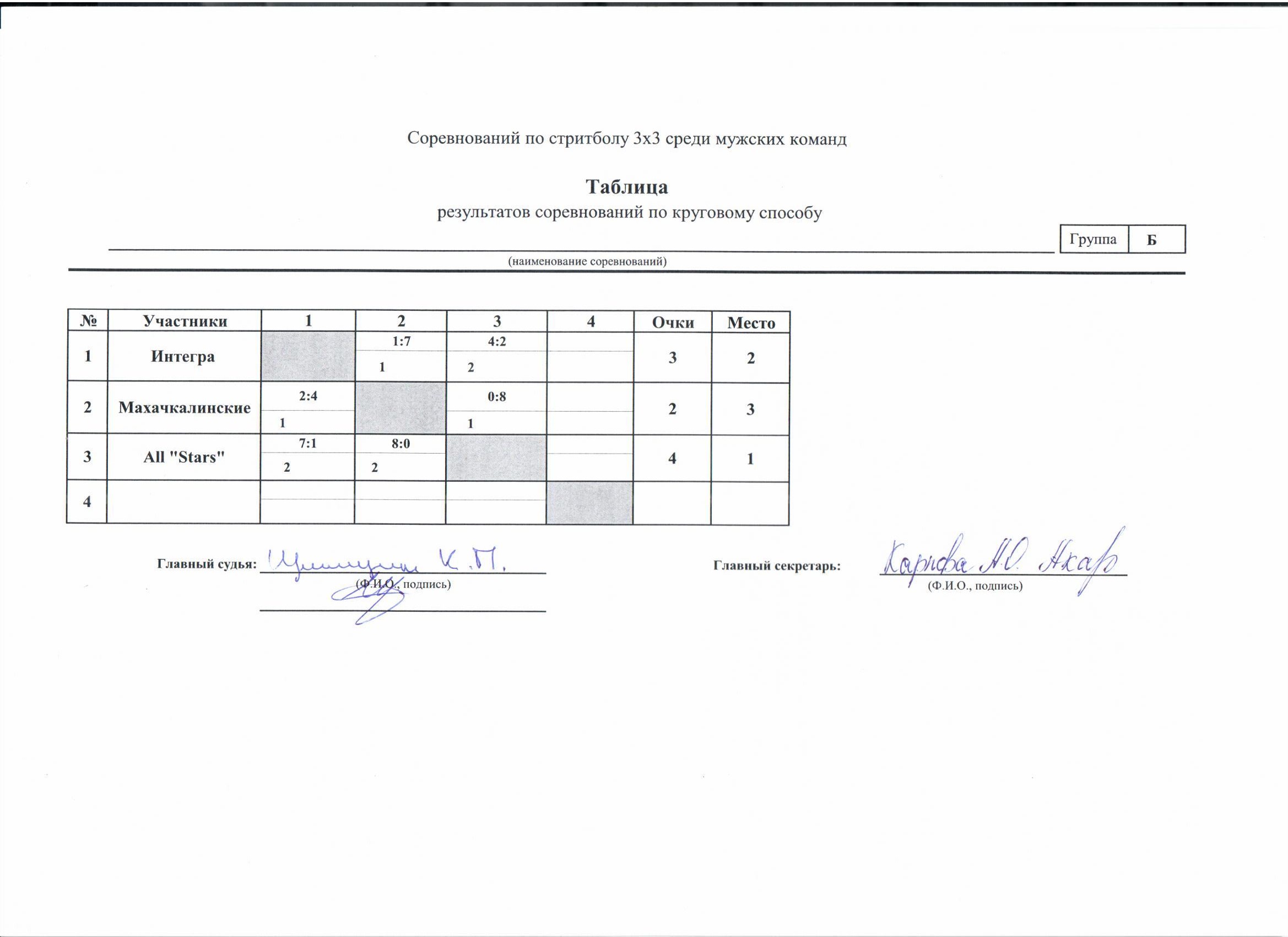Click the "Группа" label cell
Viewport: 1288px width, 937px height.
point(1092,239)
